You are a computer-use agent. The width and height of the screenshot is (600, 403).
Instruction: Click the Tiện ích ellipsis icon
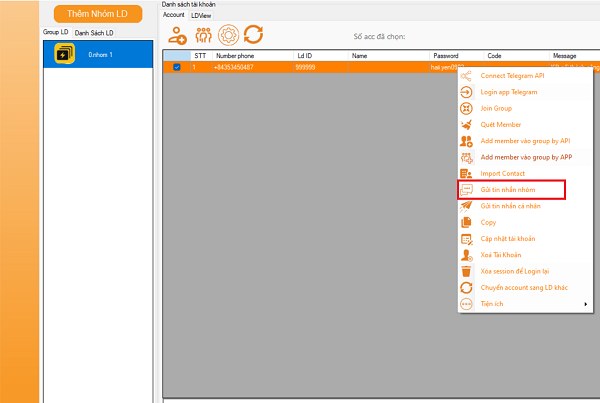click(466, 304)
